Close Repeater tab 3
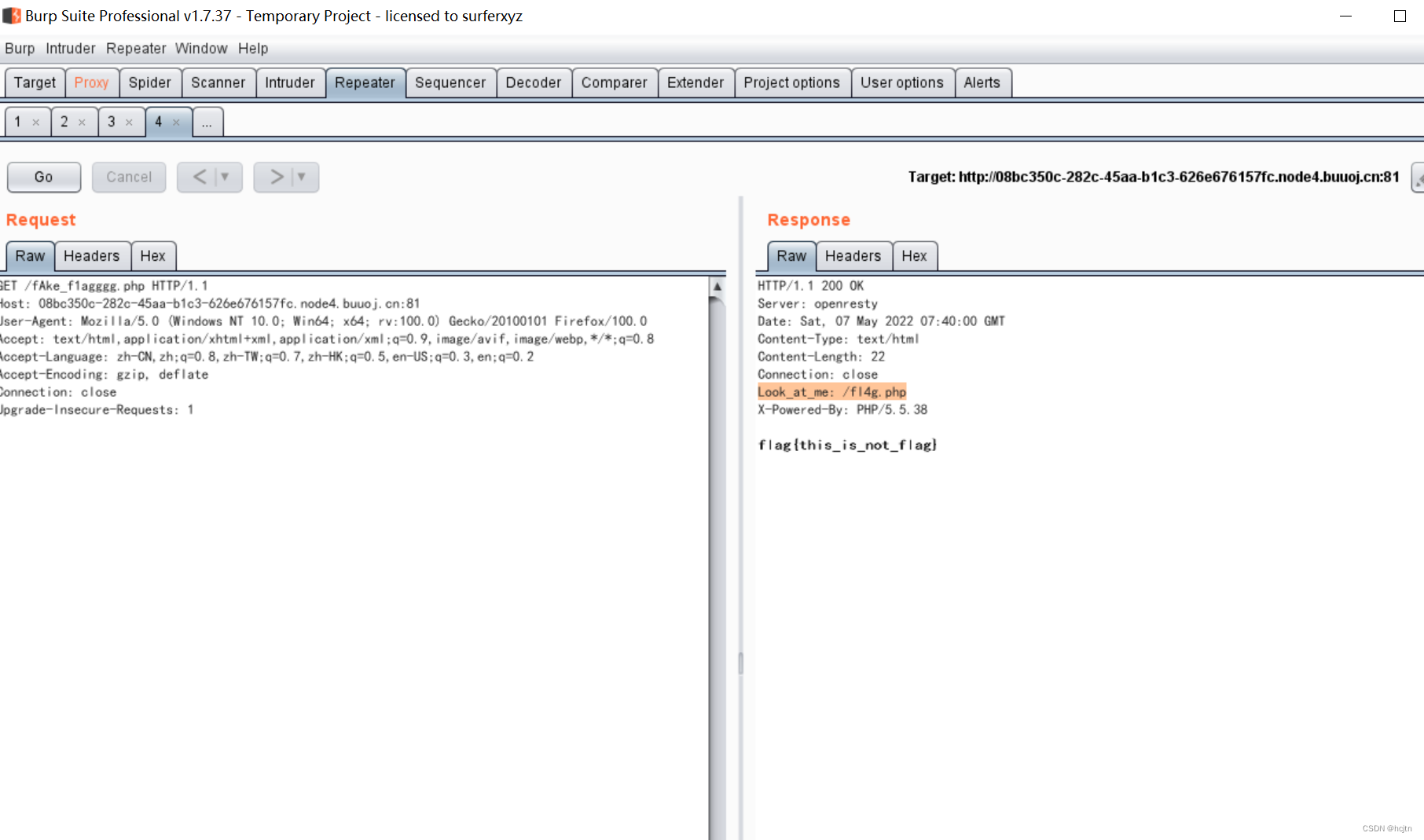This screenshot has width=1424, height=840. [129, 123]
